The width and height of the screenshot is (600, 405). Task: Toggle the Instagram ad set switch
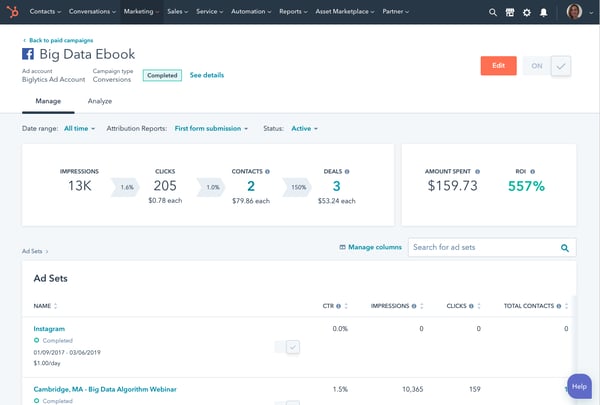click(287, 346)
